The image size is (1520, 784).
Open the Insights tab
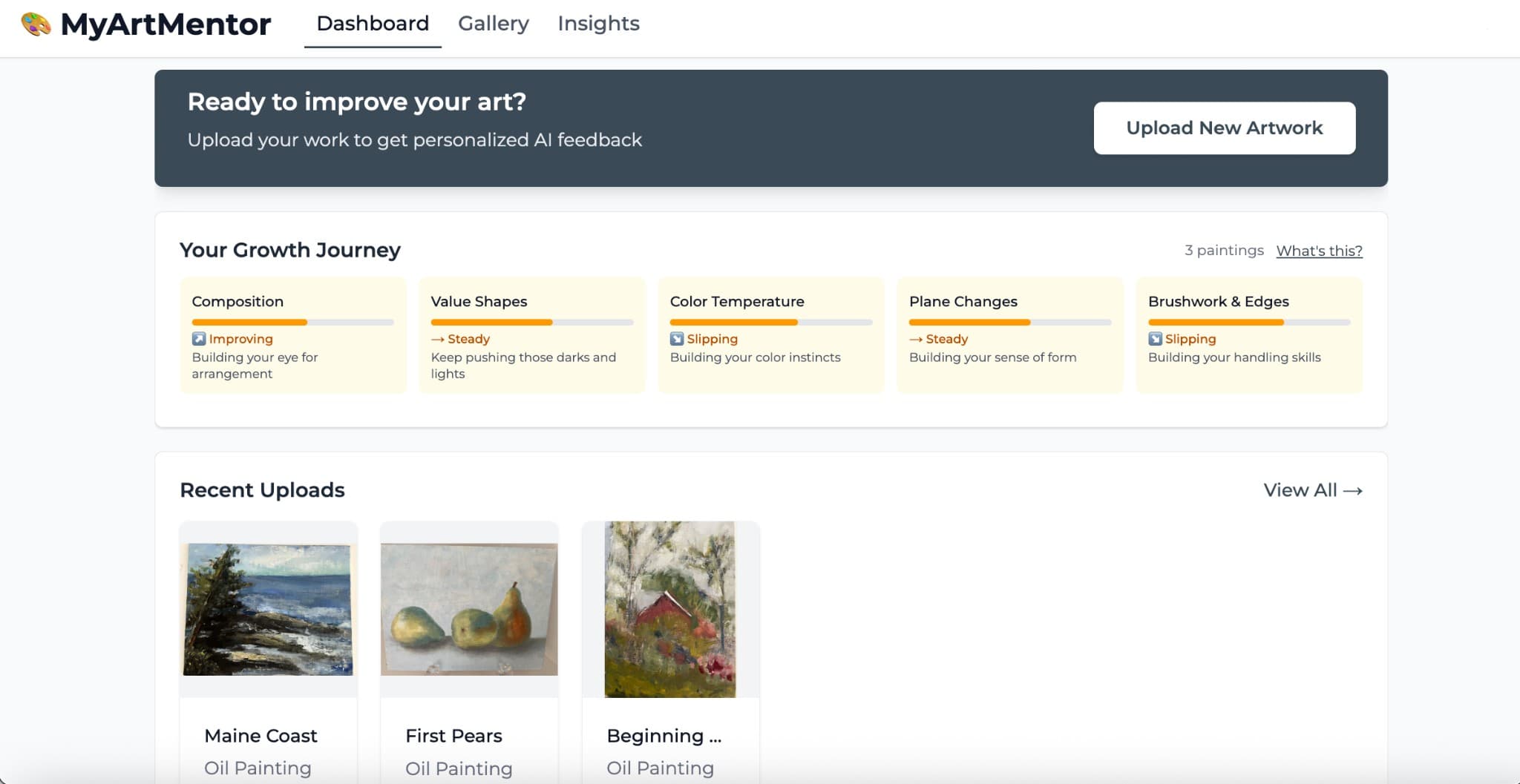[x=598, y=23]
